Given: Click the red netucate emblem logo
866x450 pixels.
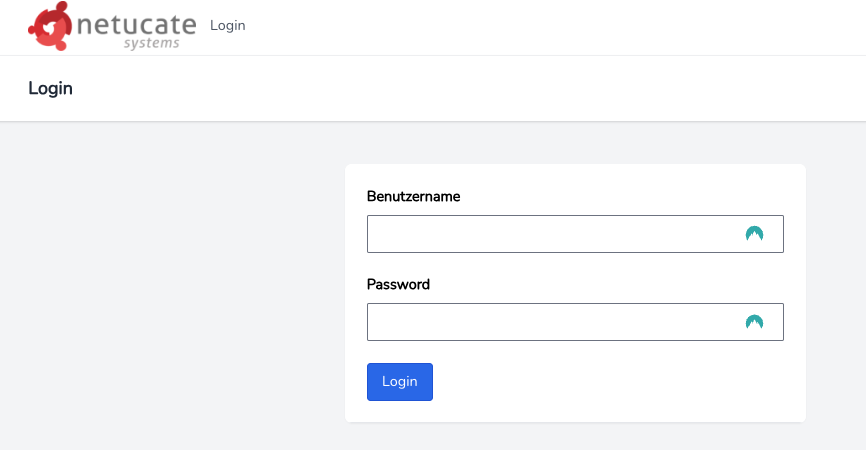Looking at the screenshot, I should (x=50, y=27).
